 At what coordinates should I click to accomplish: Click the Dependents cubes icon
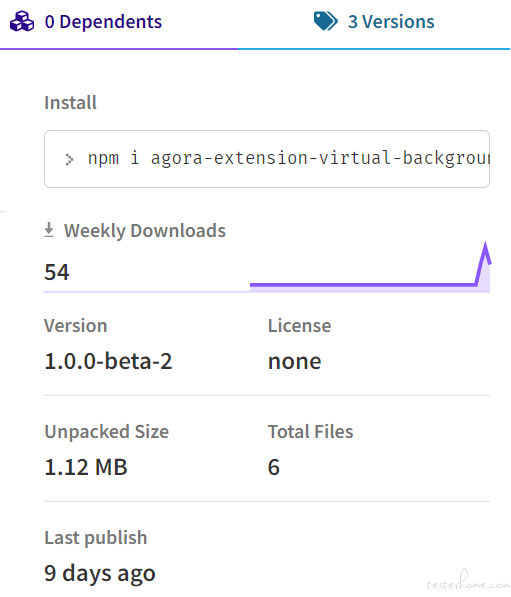tap(22, 21)
